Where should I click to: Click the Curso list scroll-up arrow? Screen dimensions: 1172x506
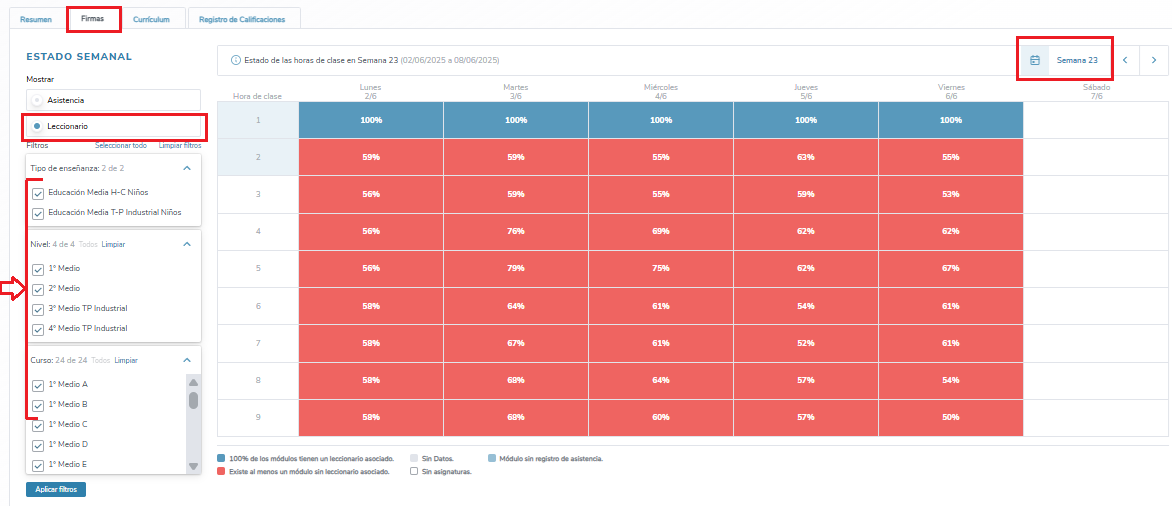[x=194, y=382]
